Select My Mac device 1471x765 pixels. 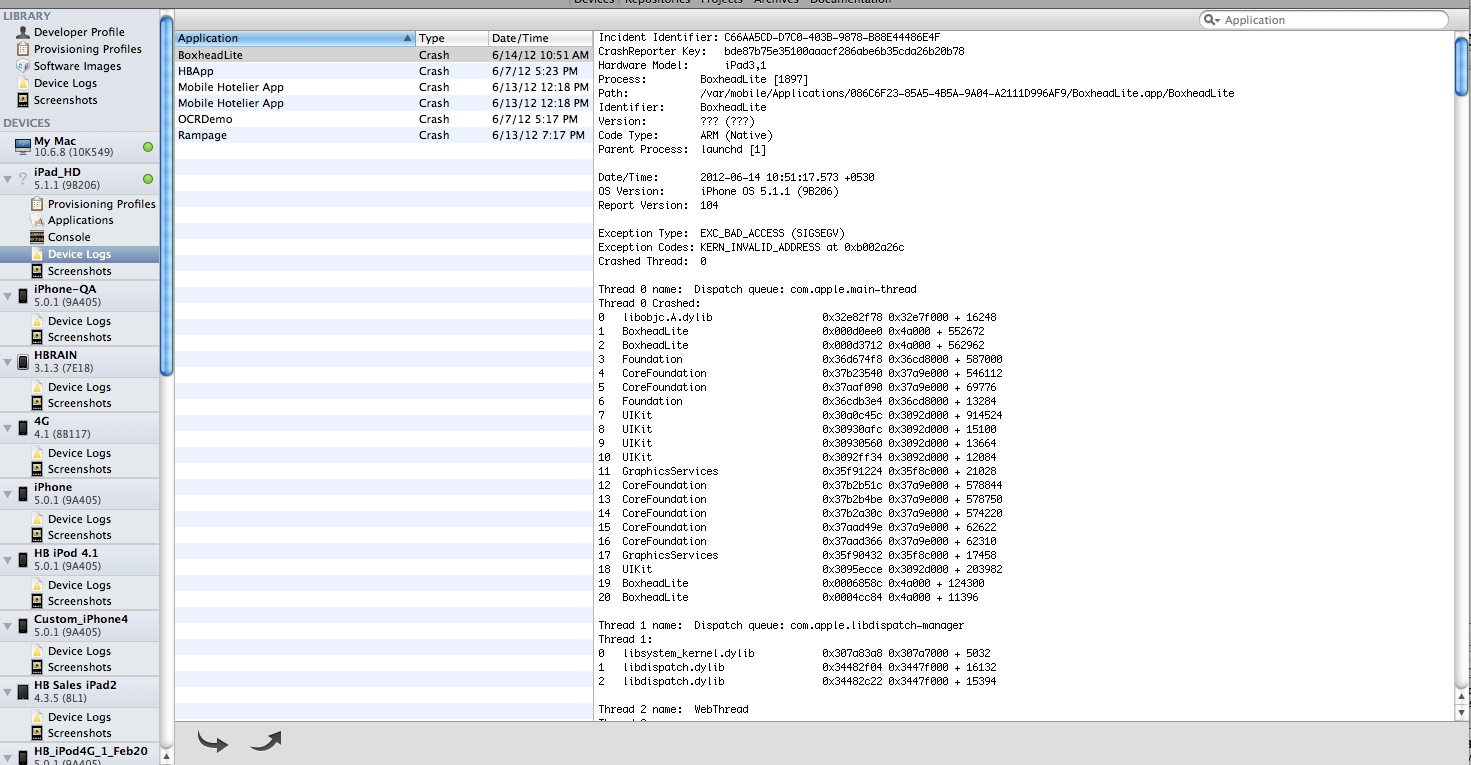[79, 147]
